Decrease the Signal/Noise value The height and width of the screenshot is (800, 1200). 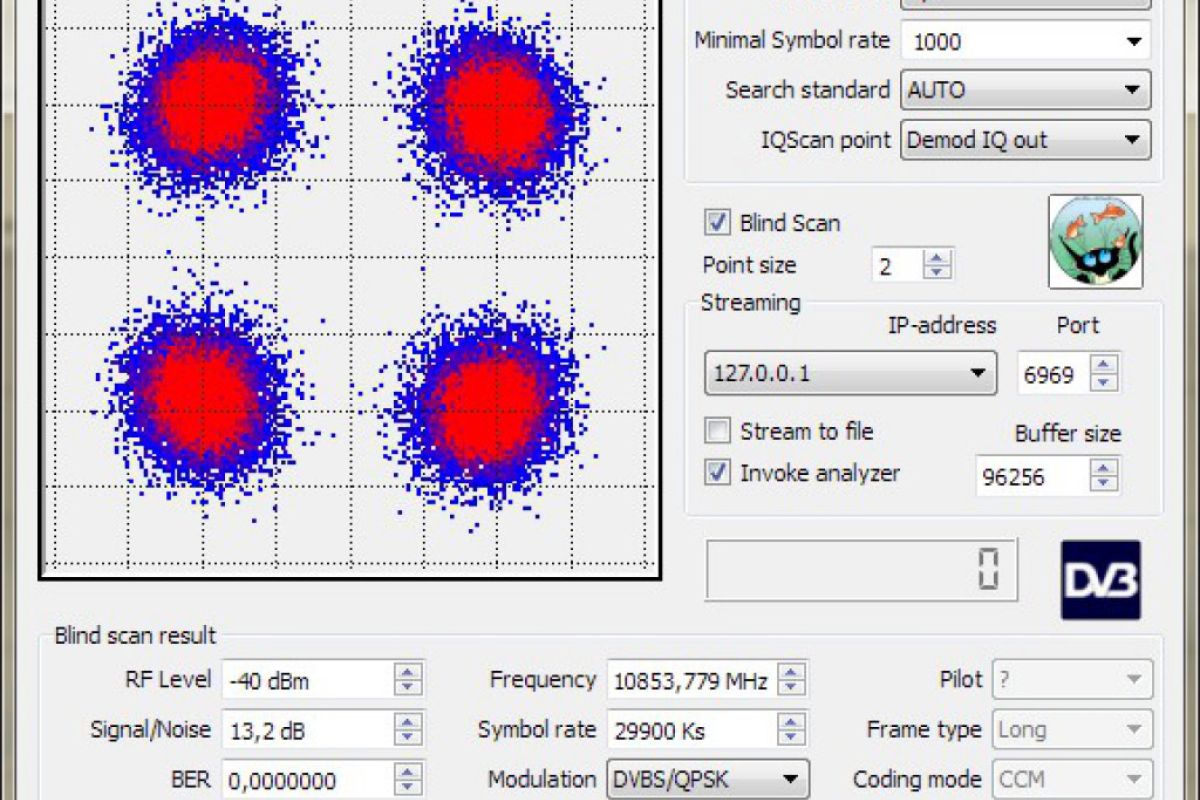407,738
